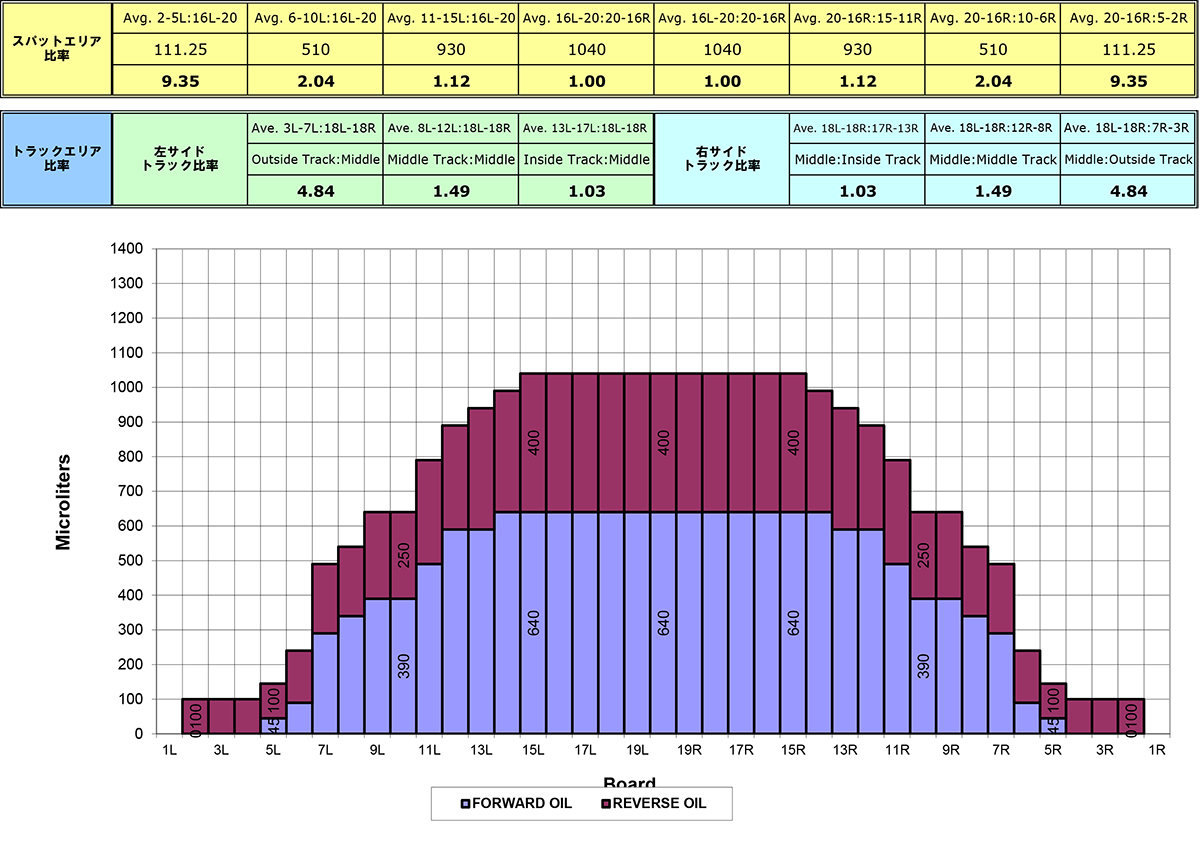This screenshot has height=847, width=1200.
Task: Select the Middle Track:Middle cell
Action: tap(451, 159)
